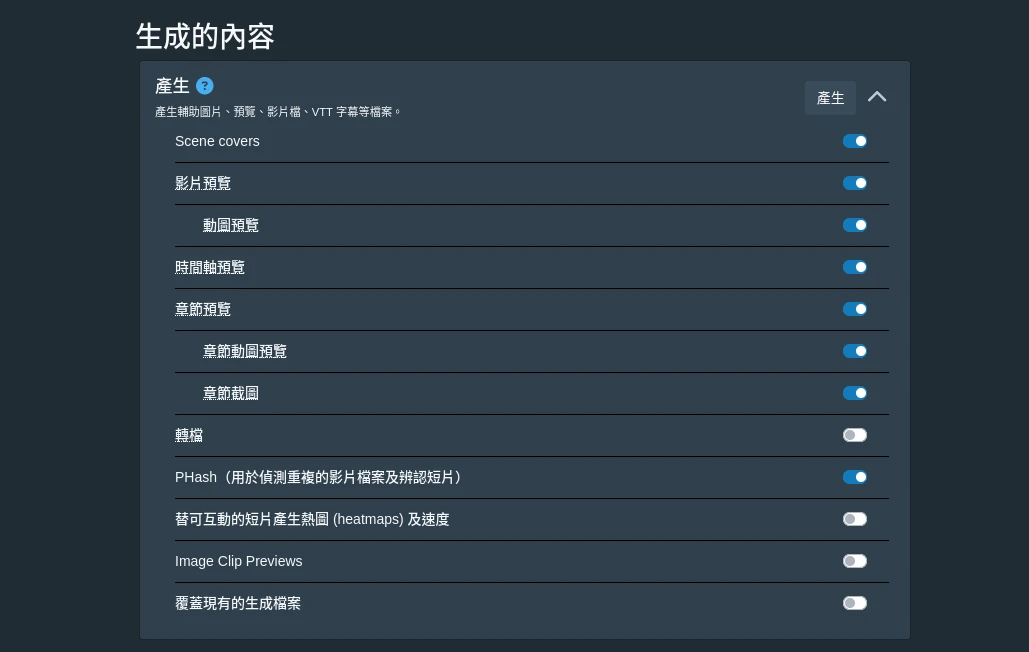Image resolution: width=1029 pixels, height=652 pixels.
Task: Turn off the PHash toggle
Action: tap(855, 477)
